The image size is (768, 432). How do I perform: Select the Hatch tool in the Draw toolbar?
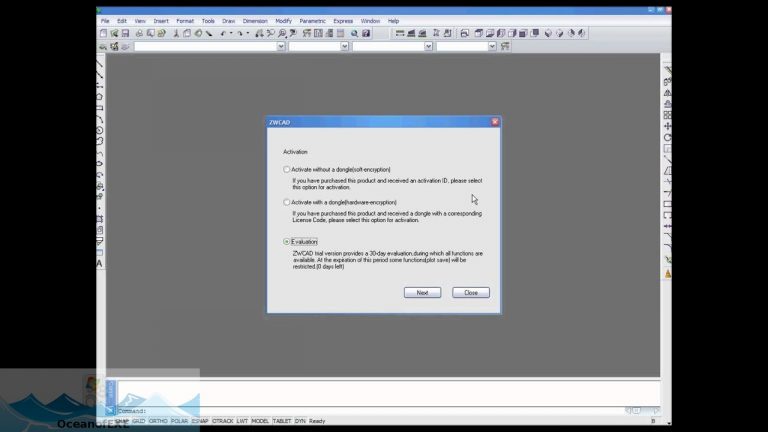point(100,219)
